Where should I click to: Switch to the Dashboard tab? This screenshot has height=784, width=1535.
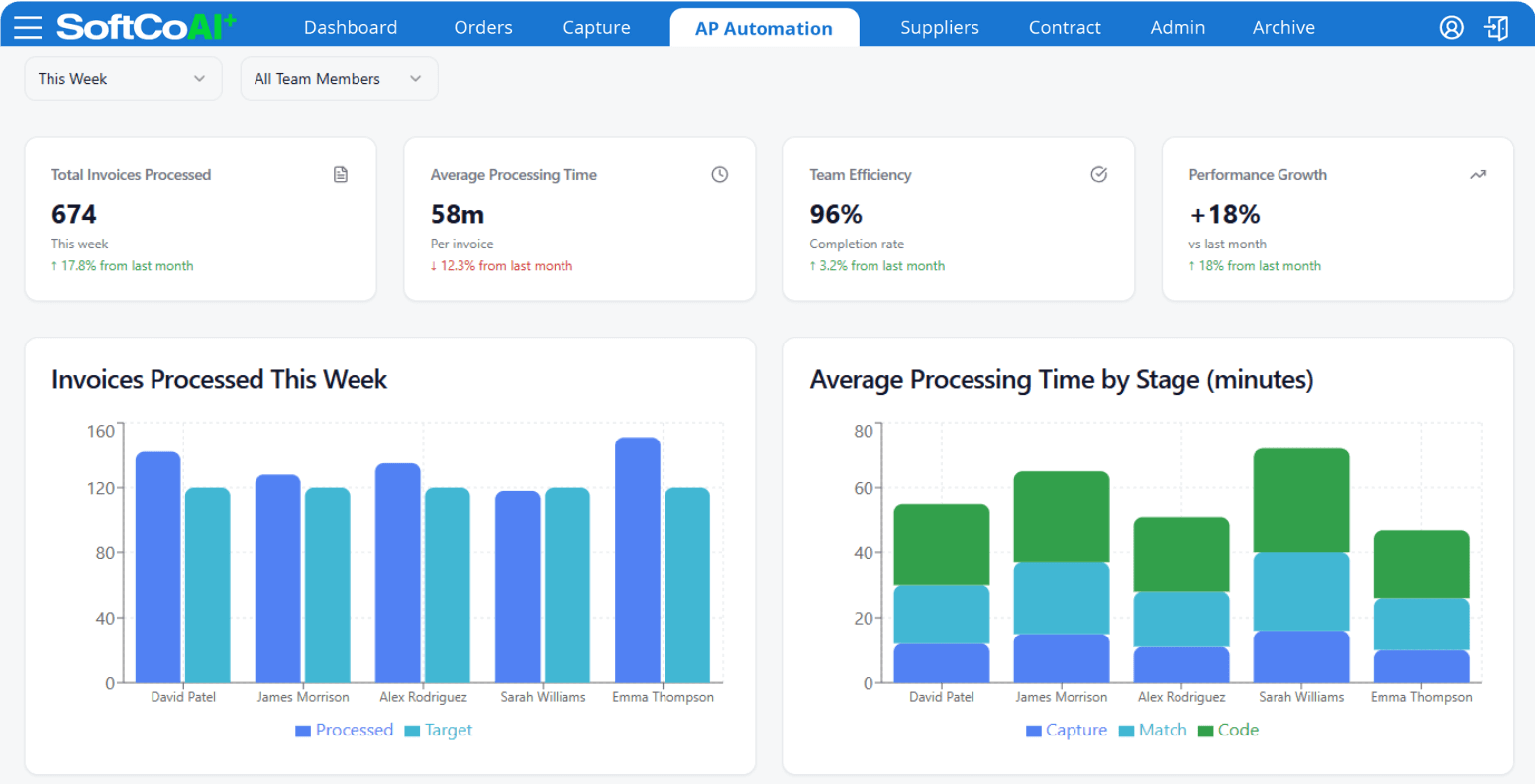(351, 28)
